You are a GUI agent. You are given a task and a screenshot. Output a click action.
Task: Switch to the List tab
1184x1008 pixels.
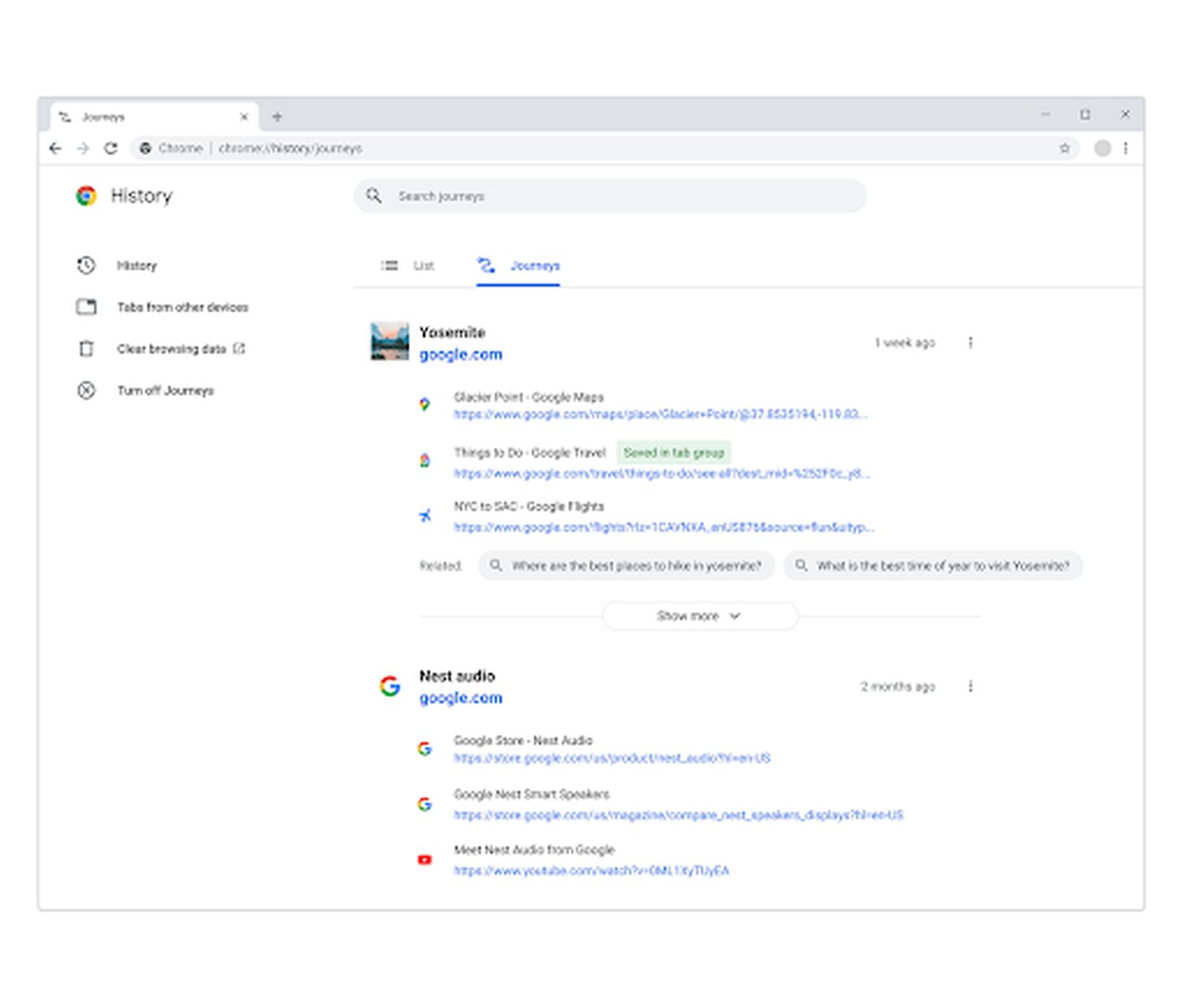[x=408, y=266]
